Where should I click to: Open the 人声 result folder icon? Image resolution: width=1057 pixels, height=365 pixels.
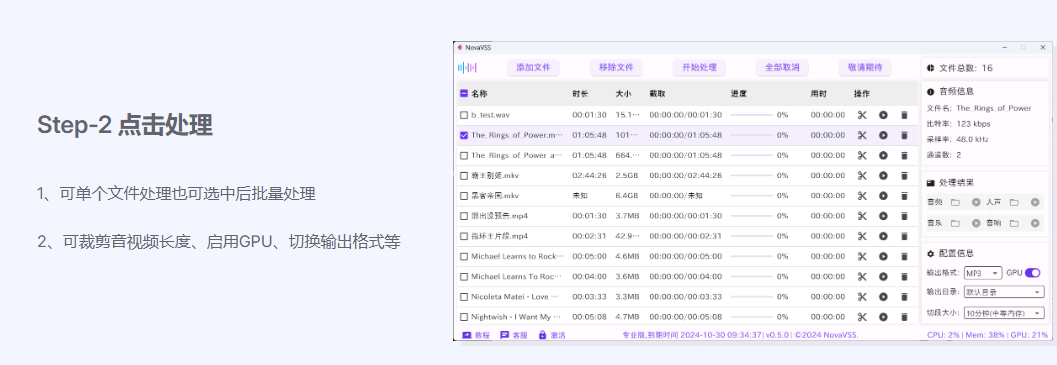[1013, 202]
